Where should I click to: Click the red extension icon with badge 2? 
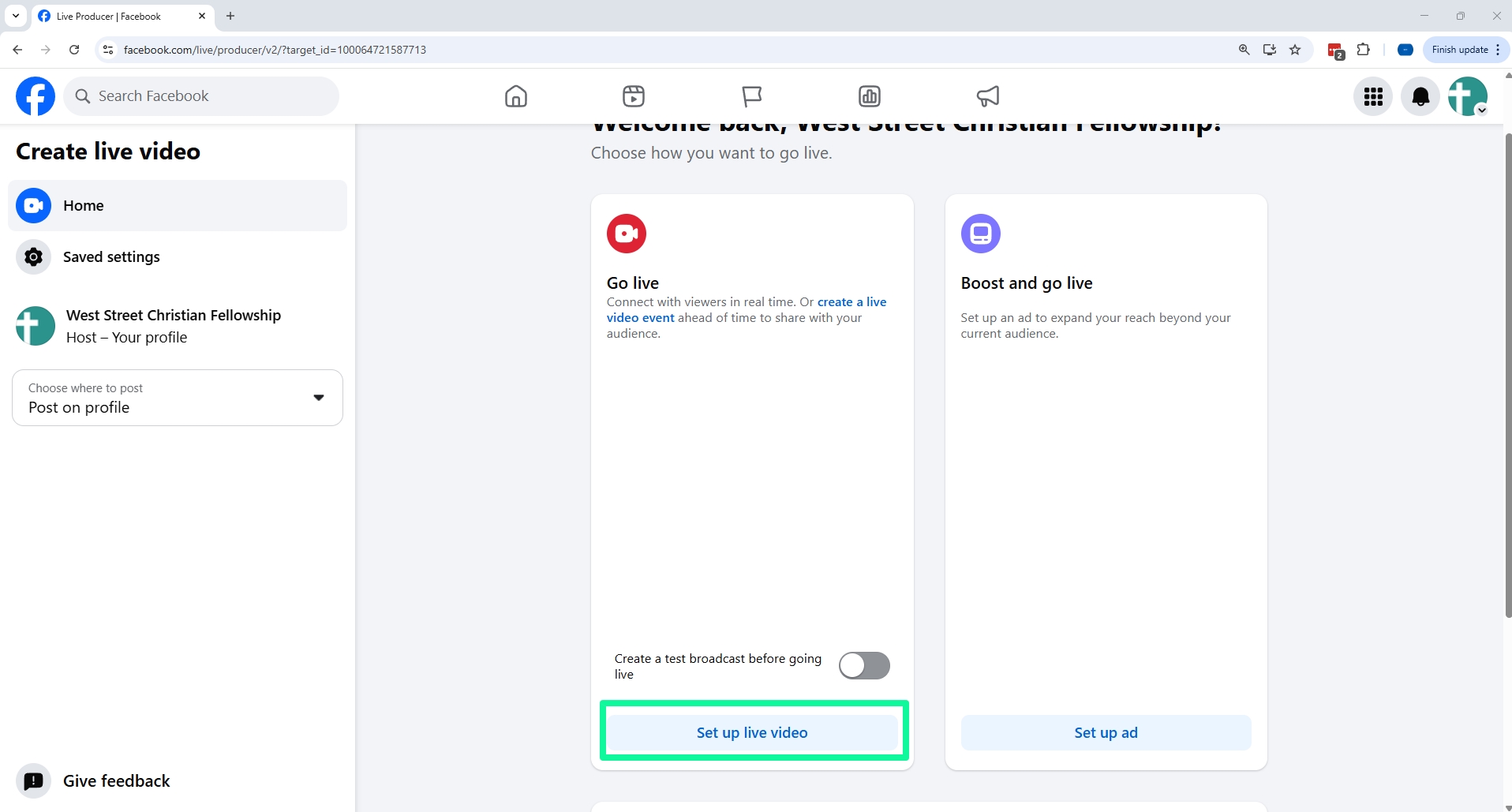pyautogui.click(x=1335, y=51)
